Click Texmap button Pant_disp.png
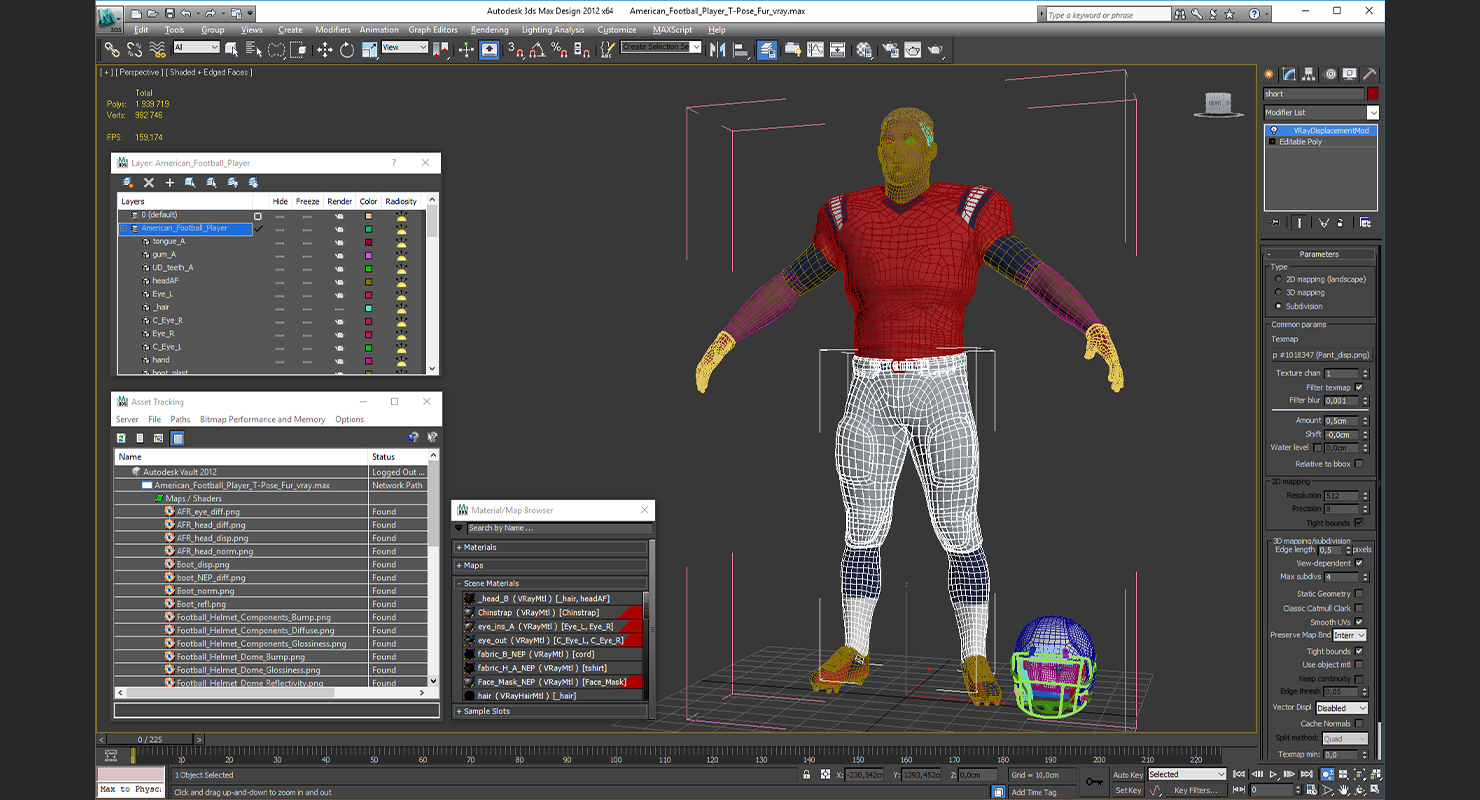 pyautogui.click(x=1320, y=355)
